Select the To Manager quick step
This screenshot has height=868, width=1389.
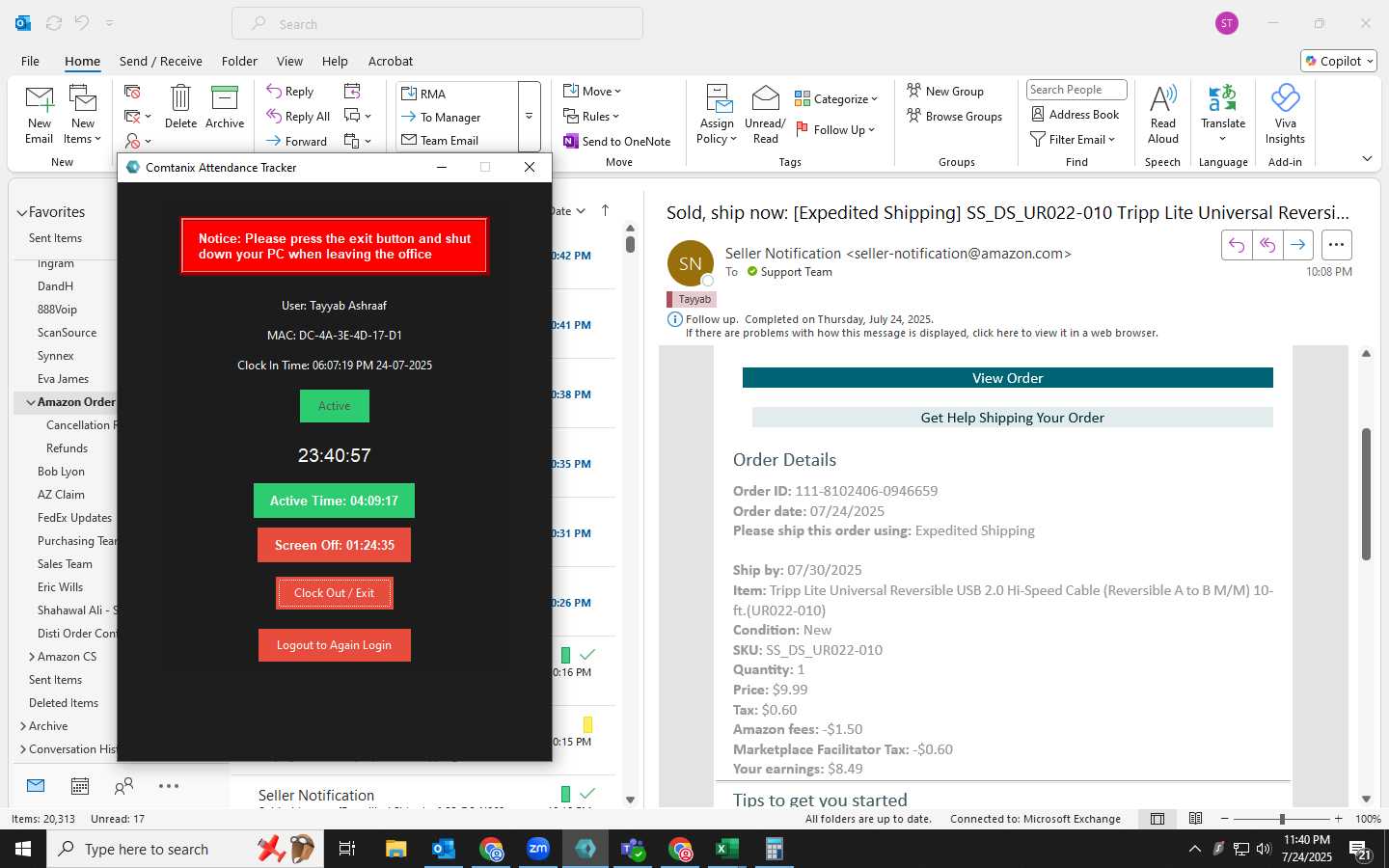click(441, 117)
